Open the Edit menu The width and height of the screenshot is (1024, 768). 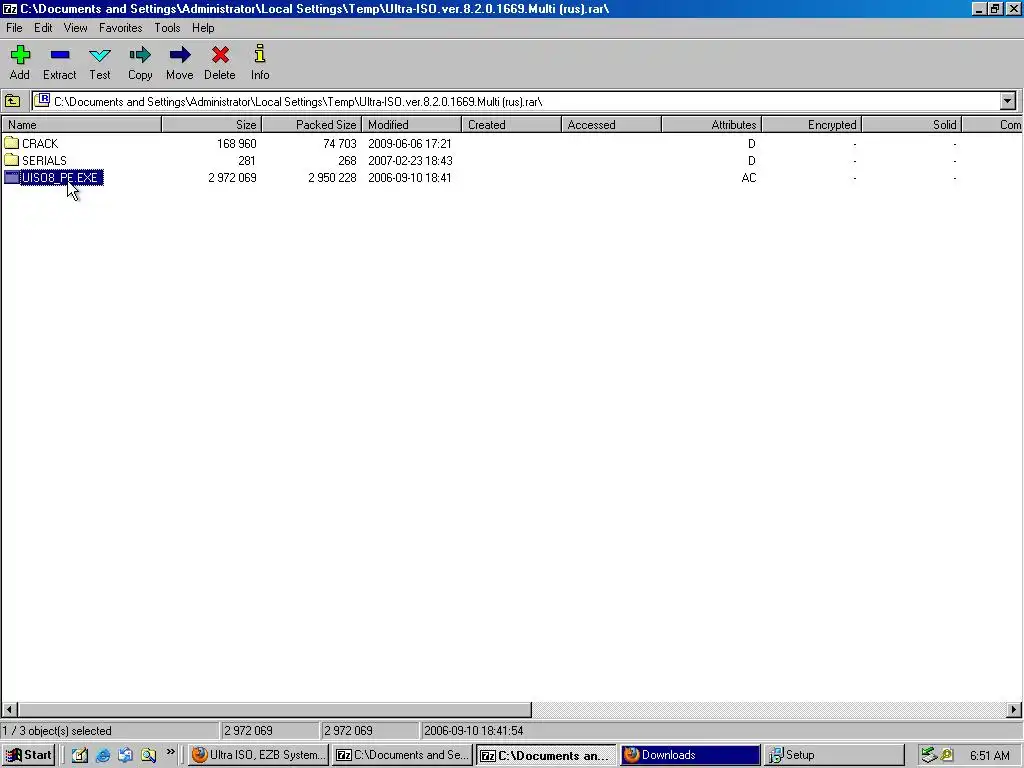coord(43,28)
